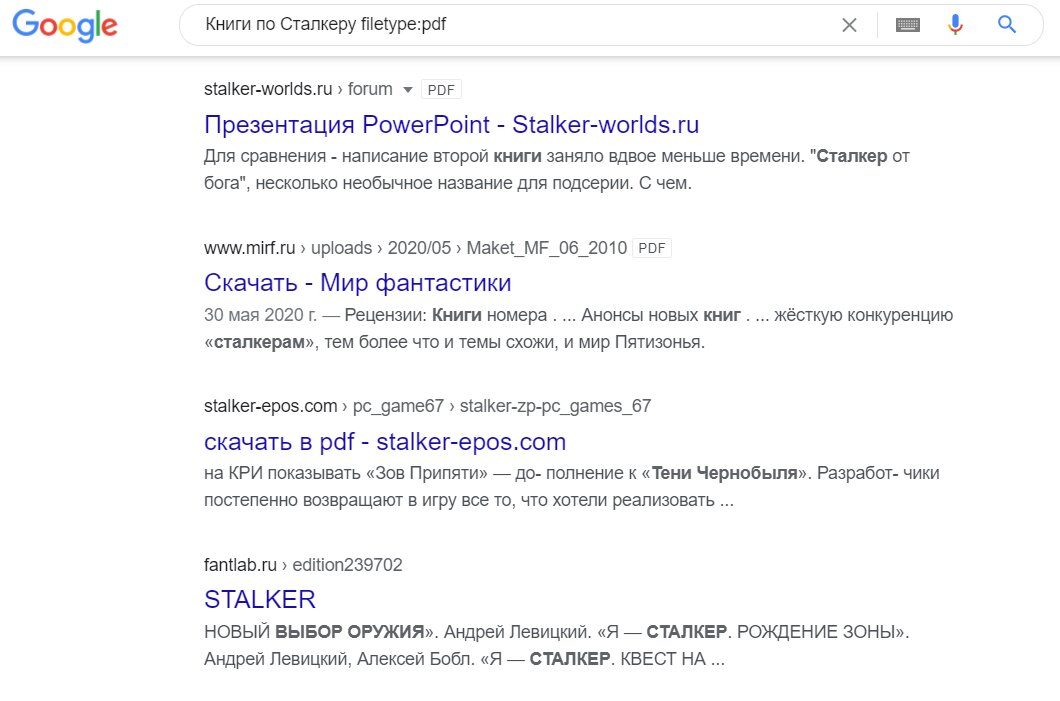Open 'скачать в pdf - stalker-epos.com' result
Image resolution: width=1060 pixels, height=701 pixels.
click(x=385, y=441)
